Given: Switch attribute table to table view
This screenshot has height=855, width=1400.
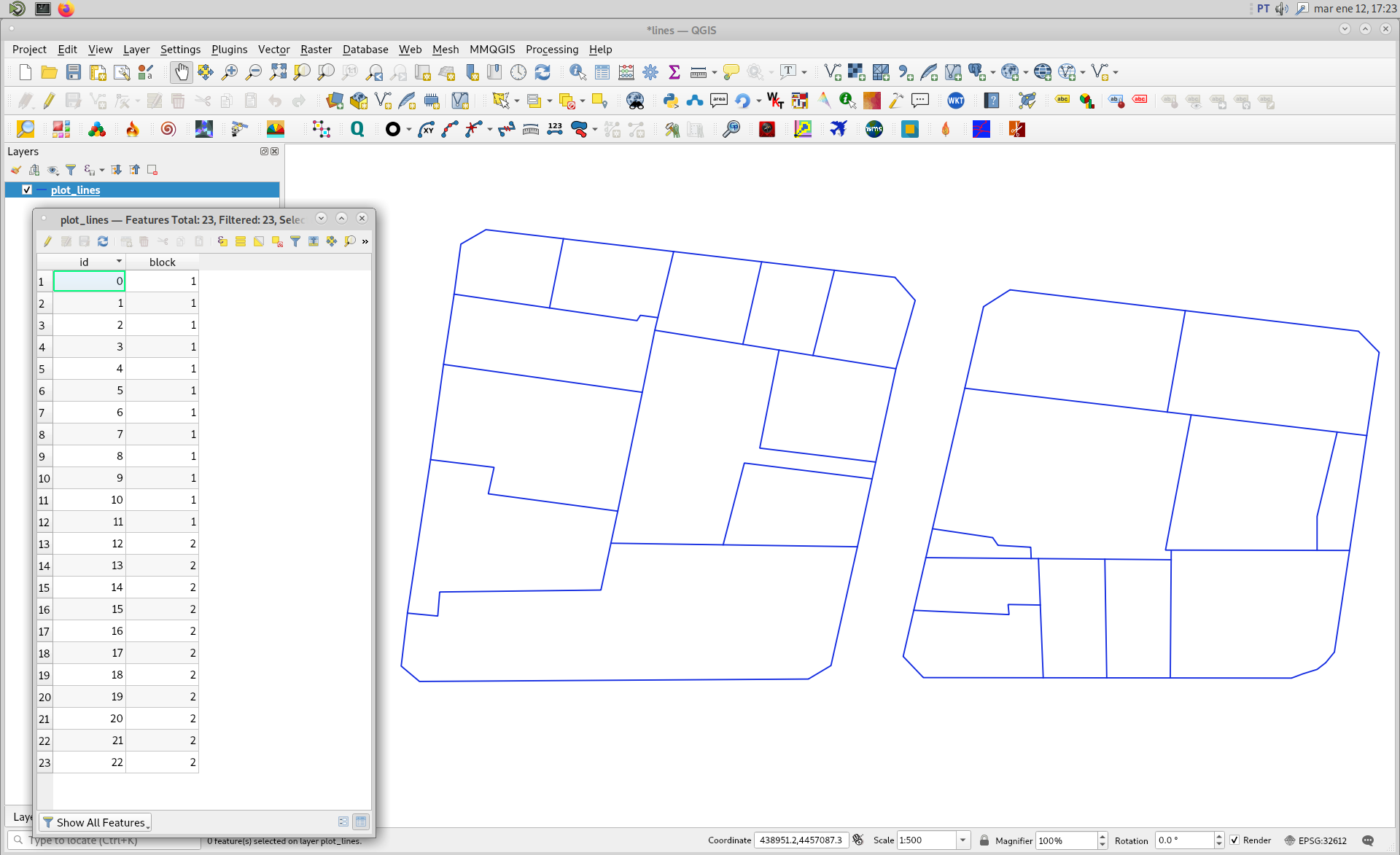Looking at the screenshot, I should (361, 821).
